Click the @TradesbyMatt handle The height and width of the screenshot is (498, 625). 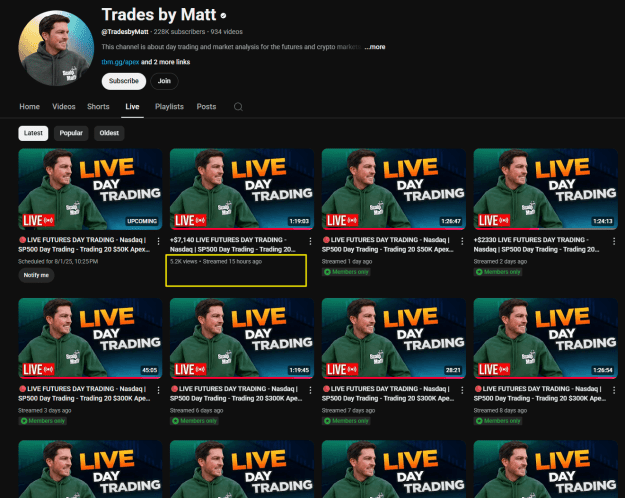pyautogui.click(x=125, y=31)
